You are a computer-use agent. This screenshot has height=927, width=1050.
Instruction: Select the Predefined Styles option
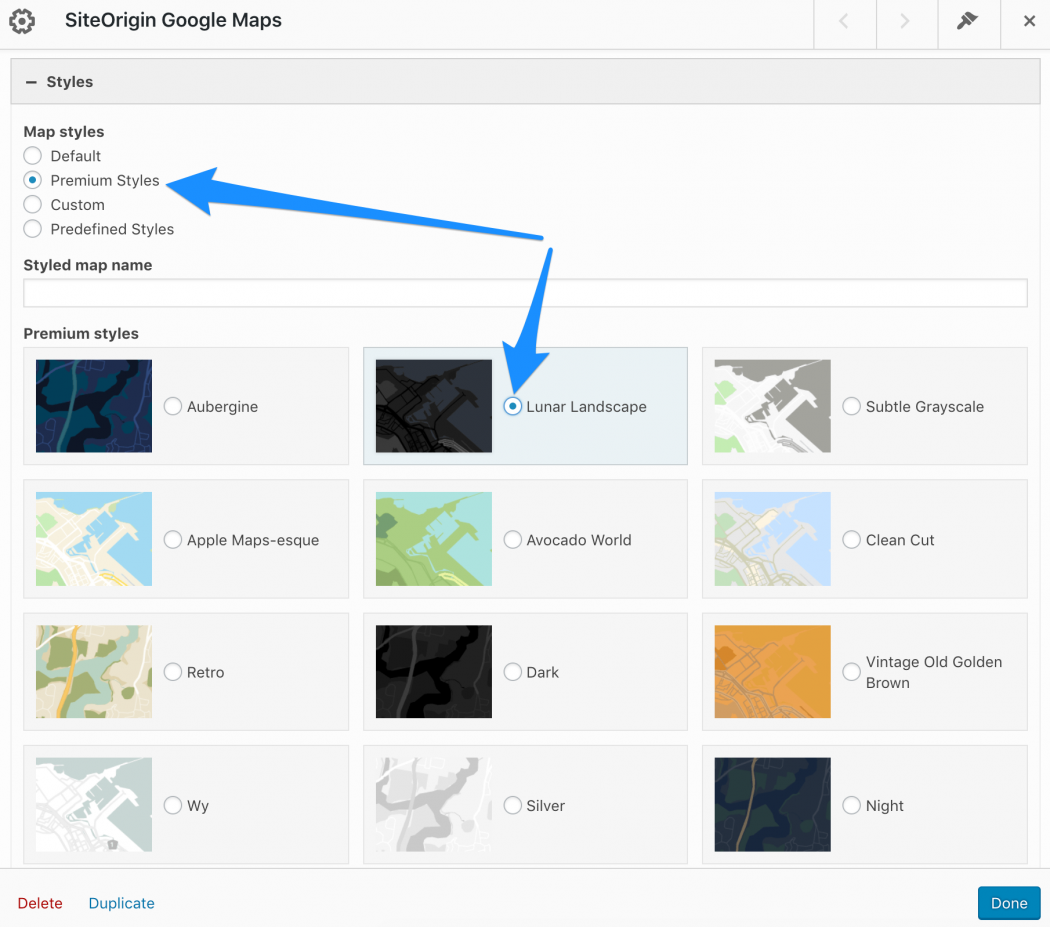tap(31, 228)
